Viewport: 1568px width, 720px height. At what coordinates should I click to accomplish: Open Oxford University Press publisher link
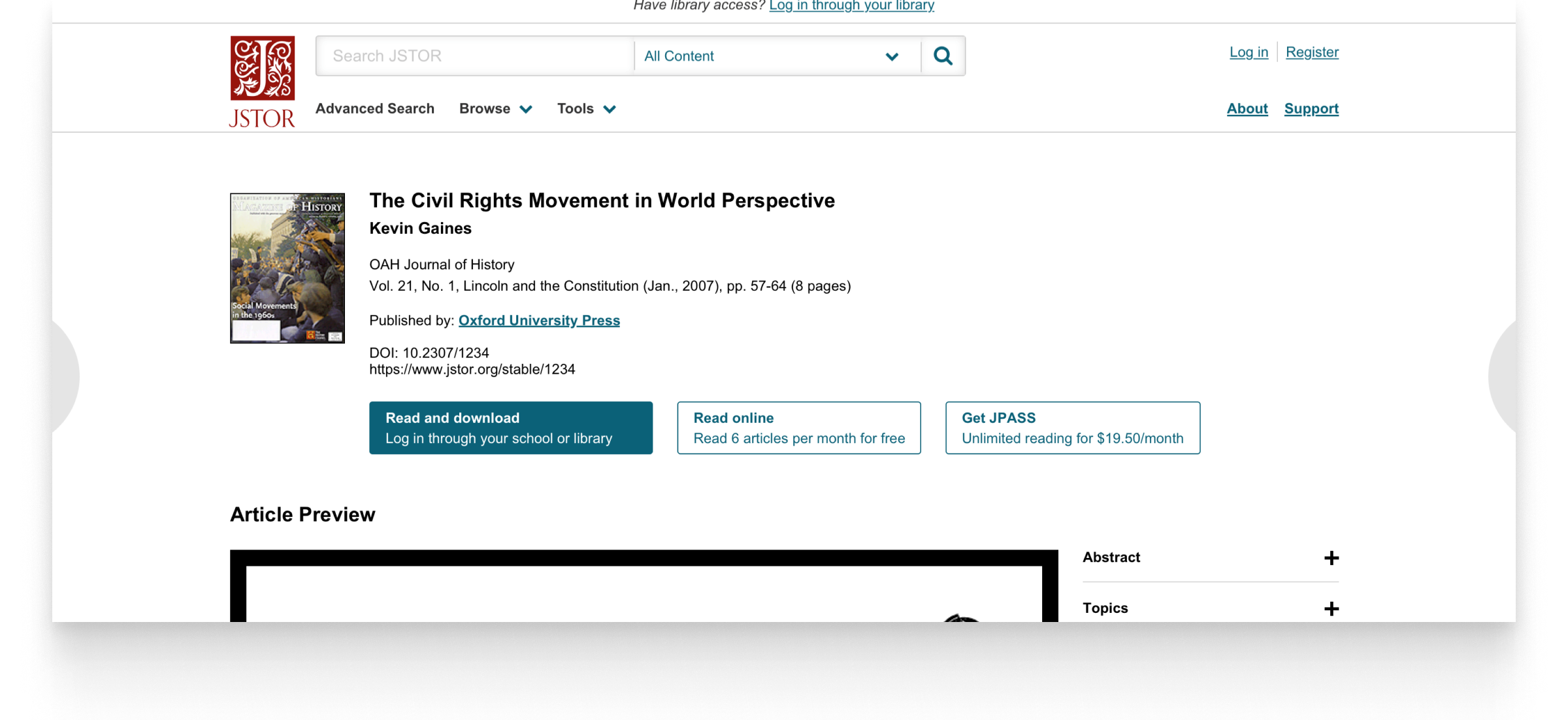click(539, 320)
